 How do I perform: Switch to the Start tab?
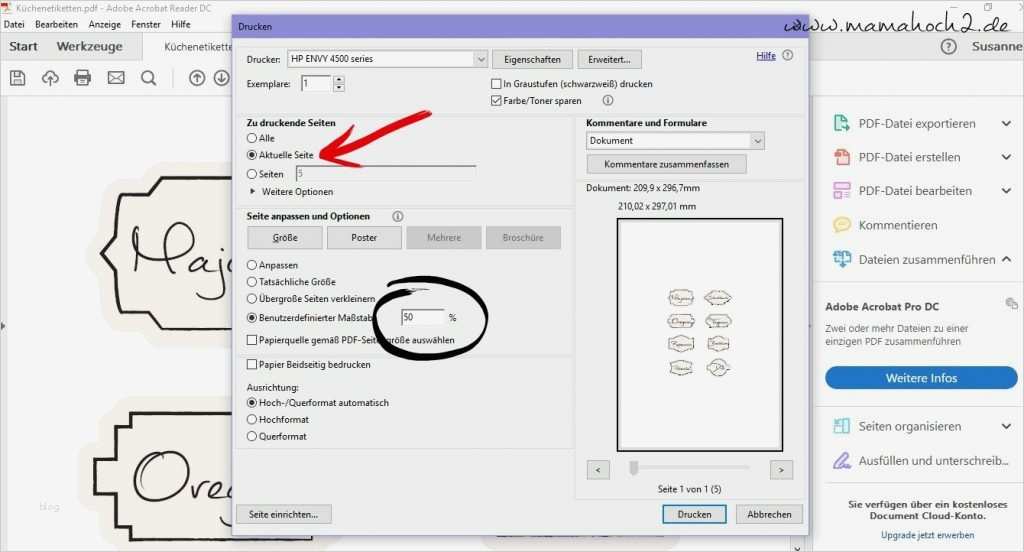click(x=24, y=46)
